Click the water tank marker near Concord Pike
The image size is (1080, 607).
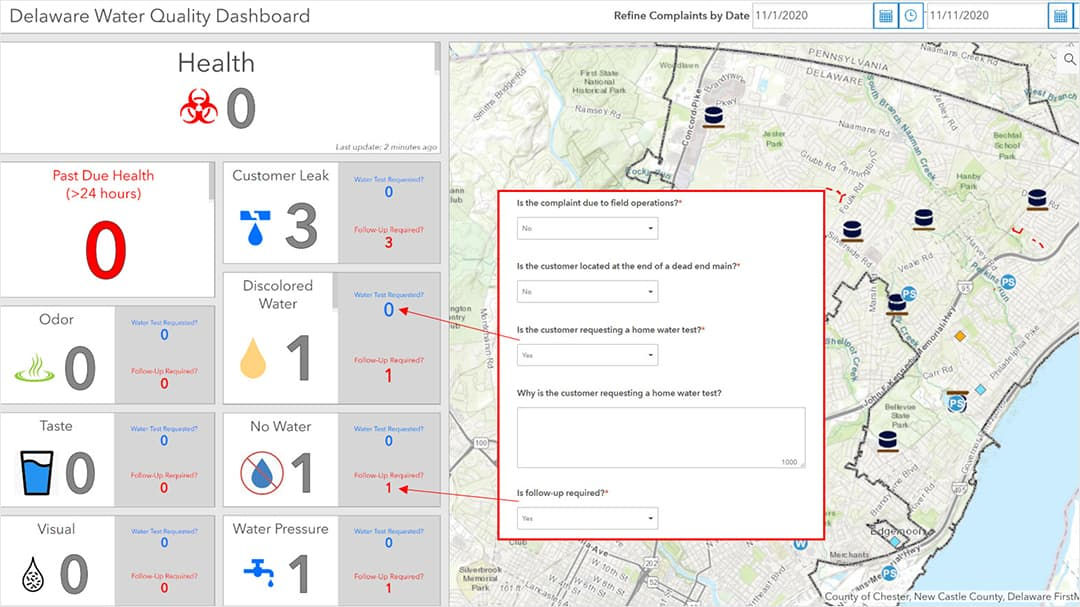[713, 113]
